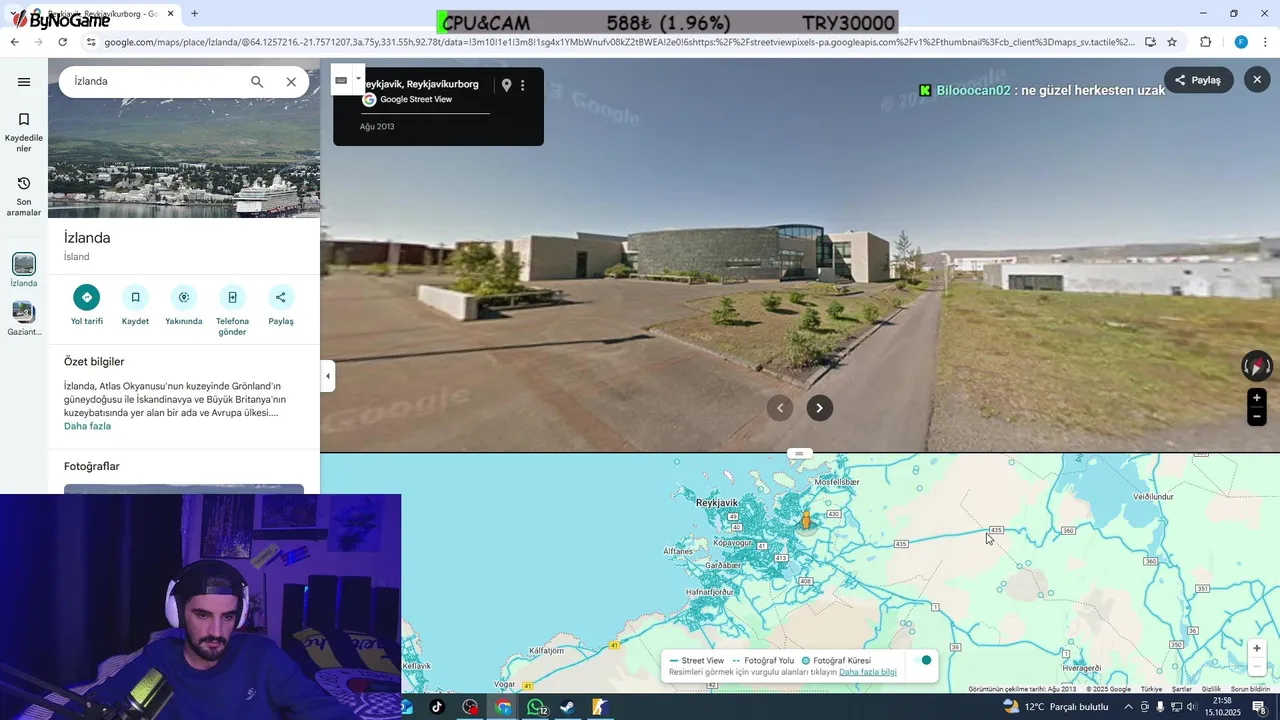Expand the keyboard icon dropdown arrow

point(358,78)
